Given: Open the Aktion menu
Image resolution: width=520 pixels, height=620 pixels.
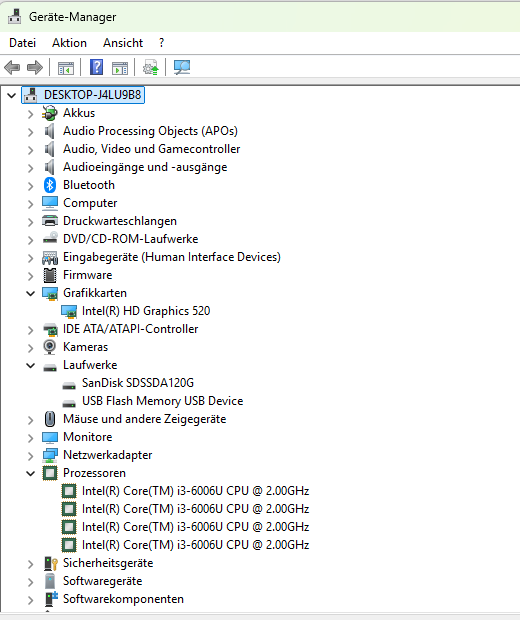Looking at the screenshot, I should tap(69, 43).
